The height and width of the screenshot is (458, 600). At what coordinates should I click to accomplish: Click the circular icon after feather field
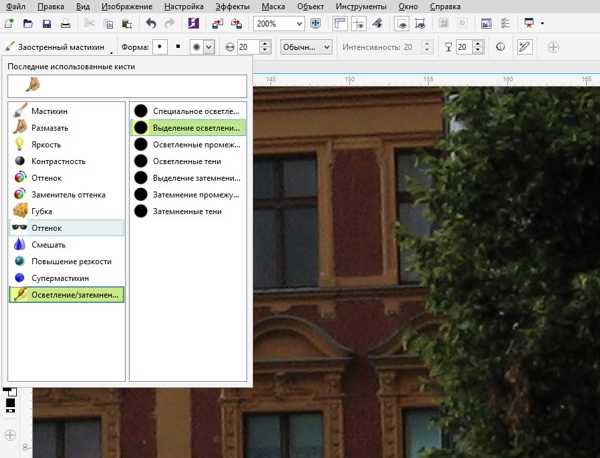(500, 47)
